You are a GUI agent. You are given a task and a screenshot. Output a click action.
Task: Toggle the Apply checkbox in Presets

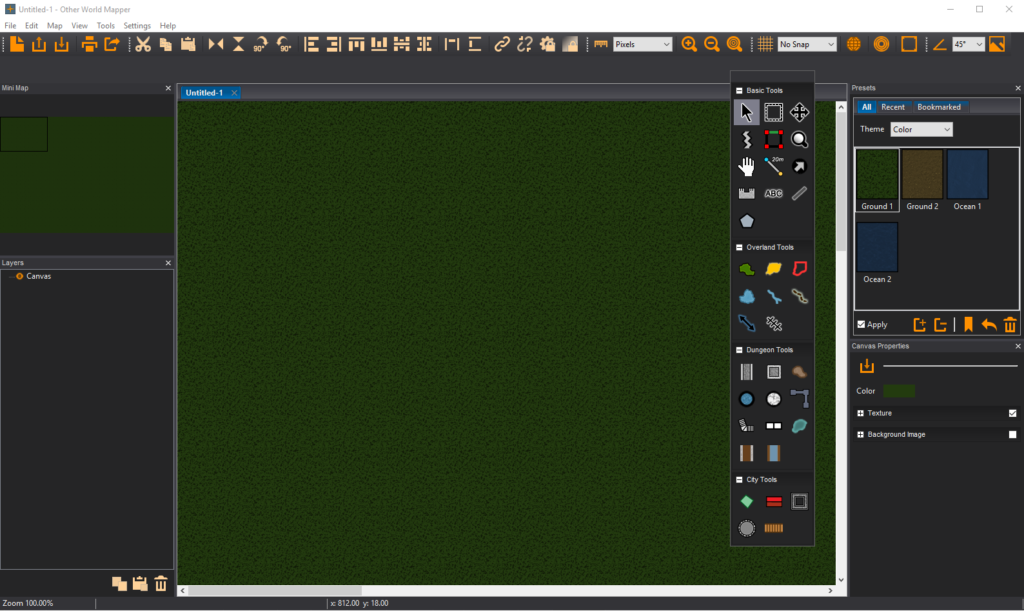point(862,325)
